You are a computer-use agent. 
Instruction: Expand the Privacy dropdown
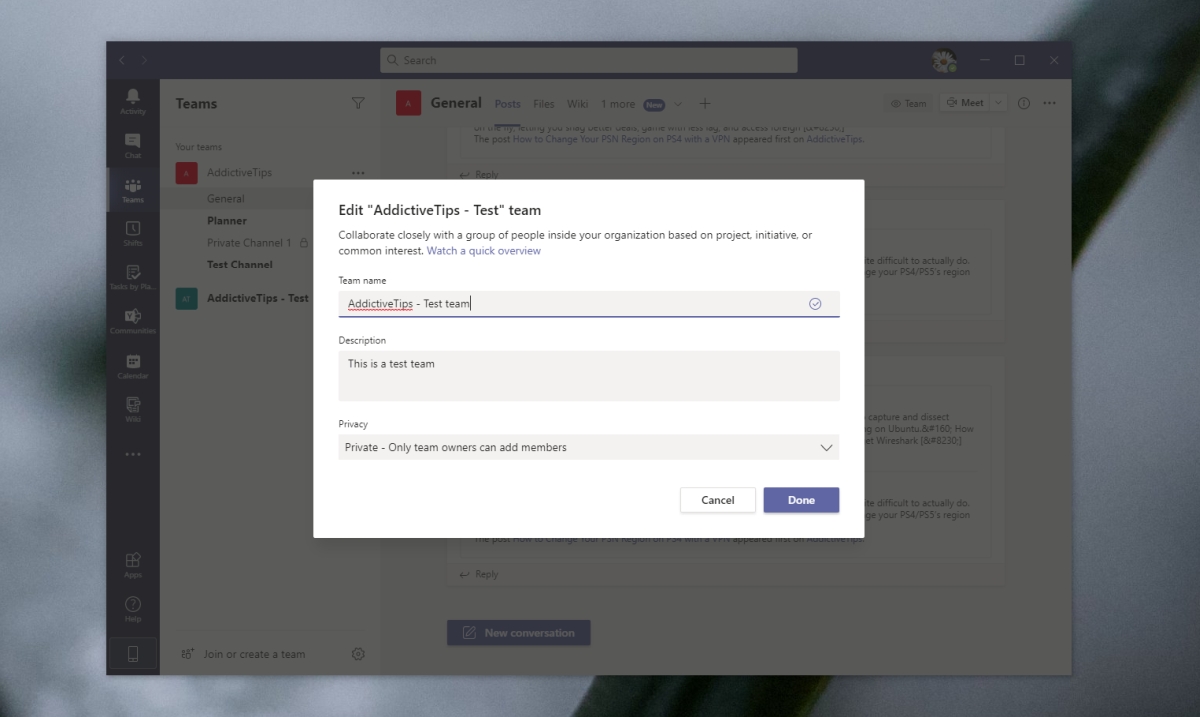coord(589,447)
